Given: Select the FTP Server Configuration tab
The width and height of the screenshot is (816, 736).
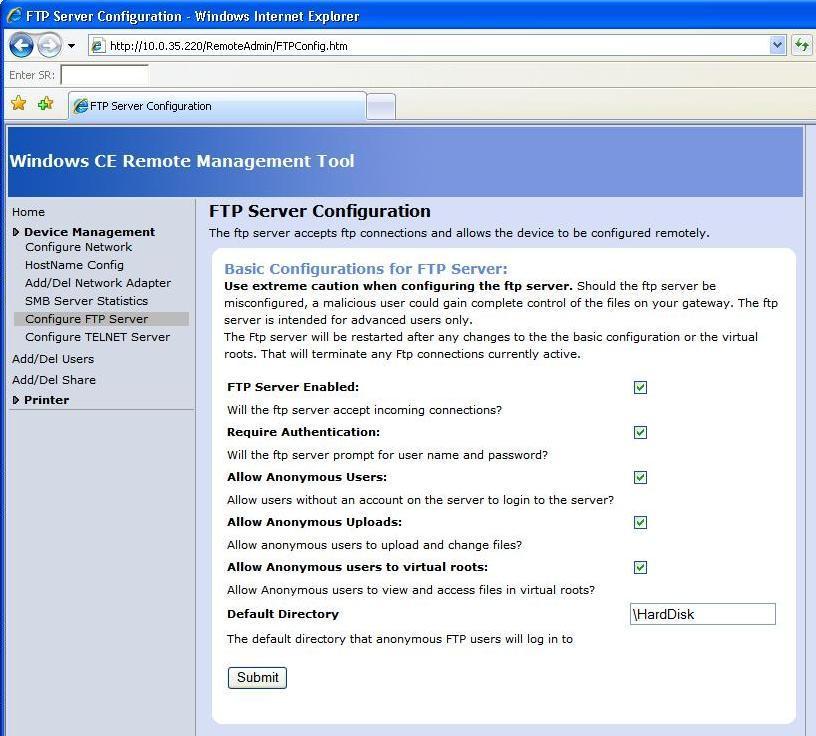Looking at the screenshot, I should 216,106.
